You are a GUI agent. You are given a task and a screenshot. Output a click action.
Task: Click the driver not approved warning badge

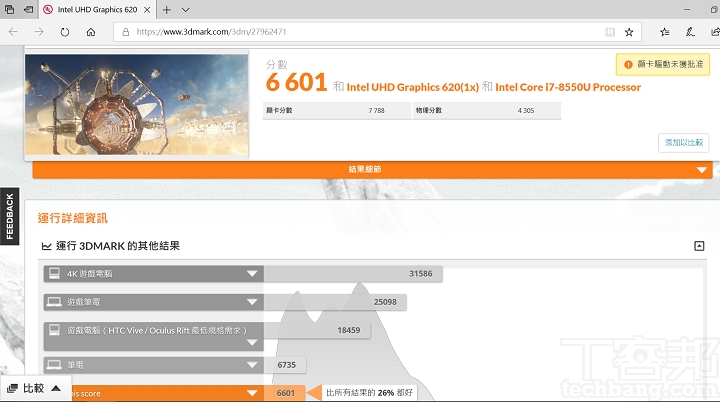pyautogui.click(x=663, y=65)
